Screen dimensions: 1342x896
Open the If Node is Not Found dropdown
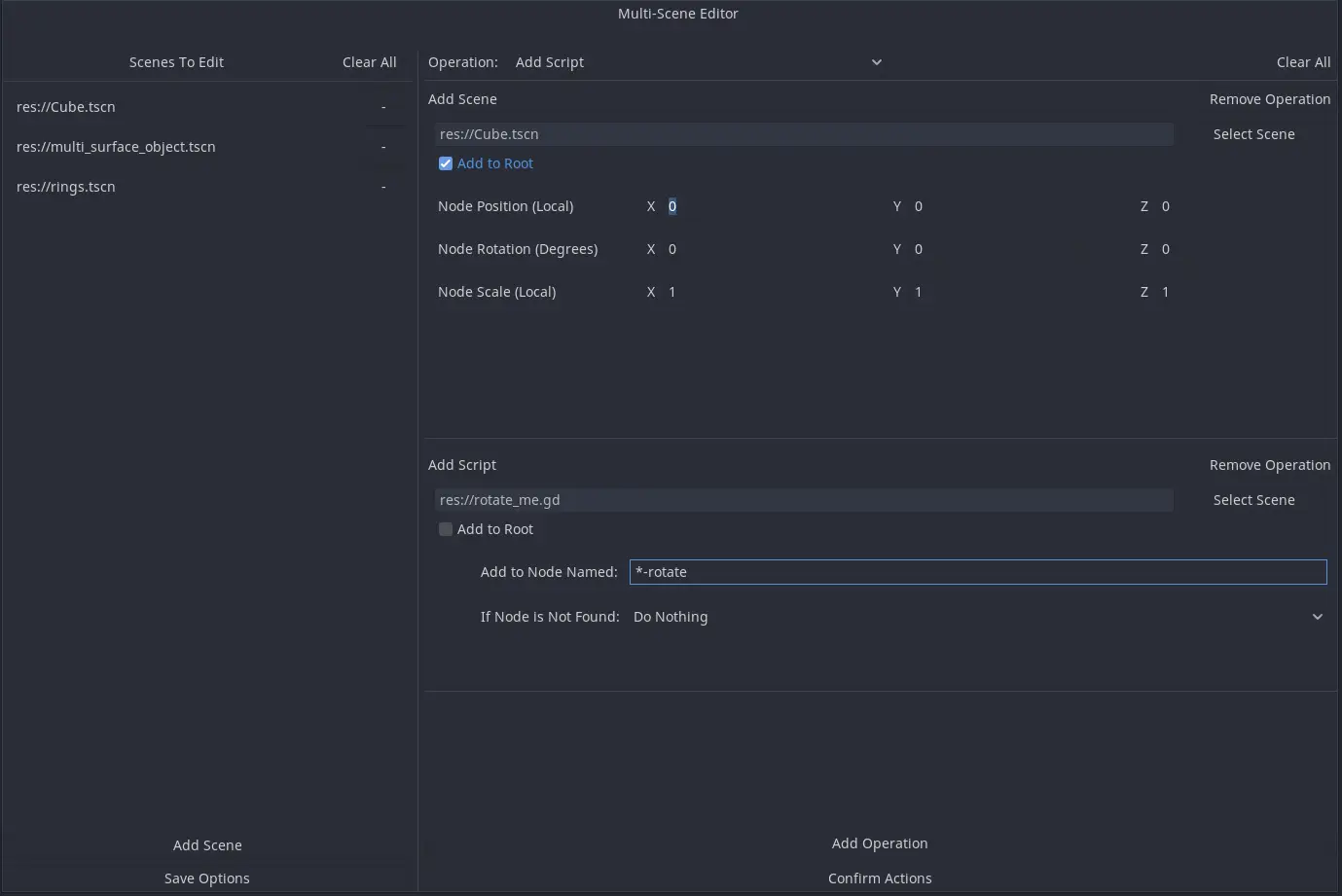pyautogui.click(x=978, y=617)
